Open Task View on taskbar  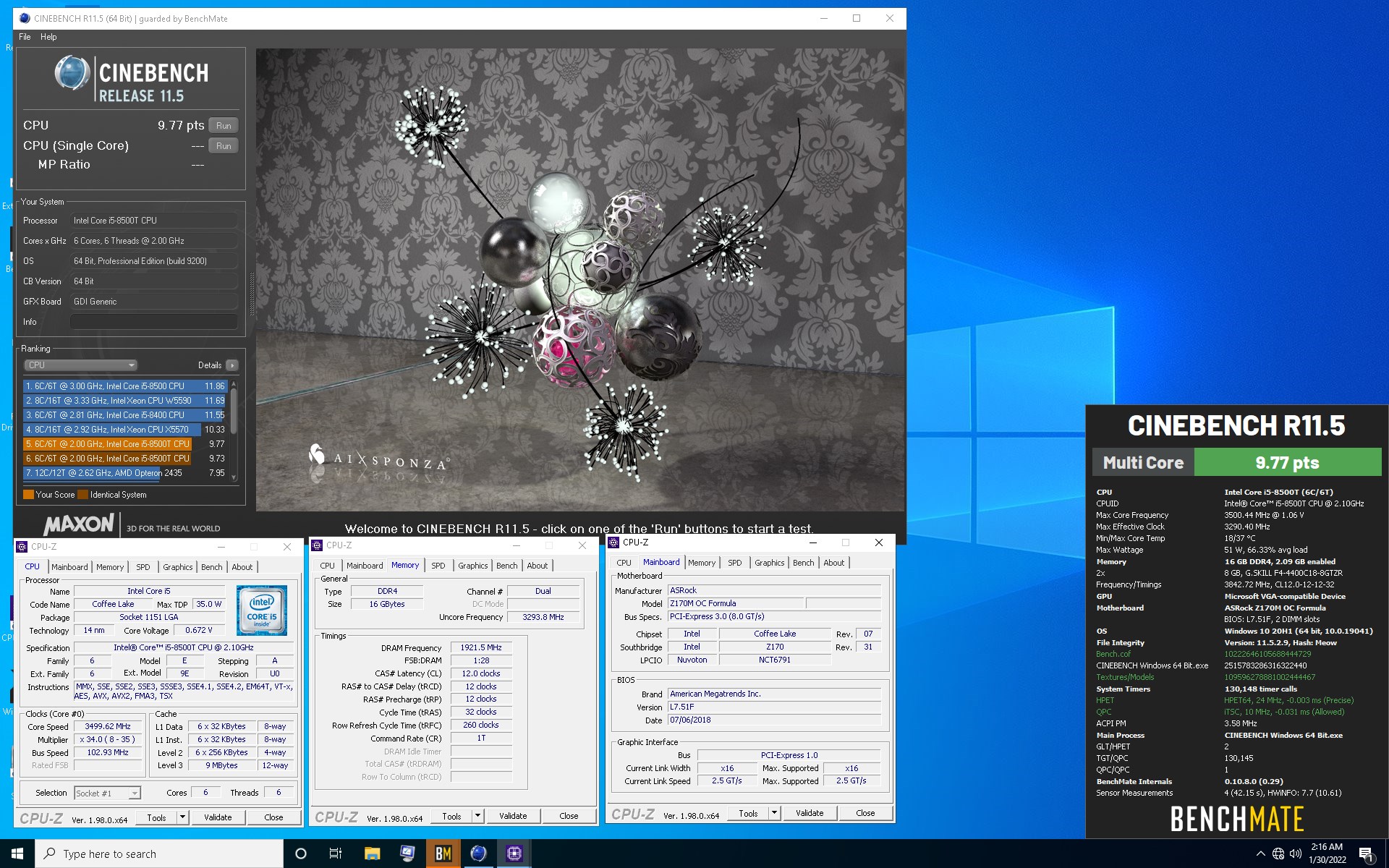[x=336, y=854]
